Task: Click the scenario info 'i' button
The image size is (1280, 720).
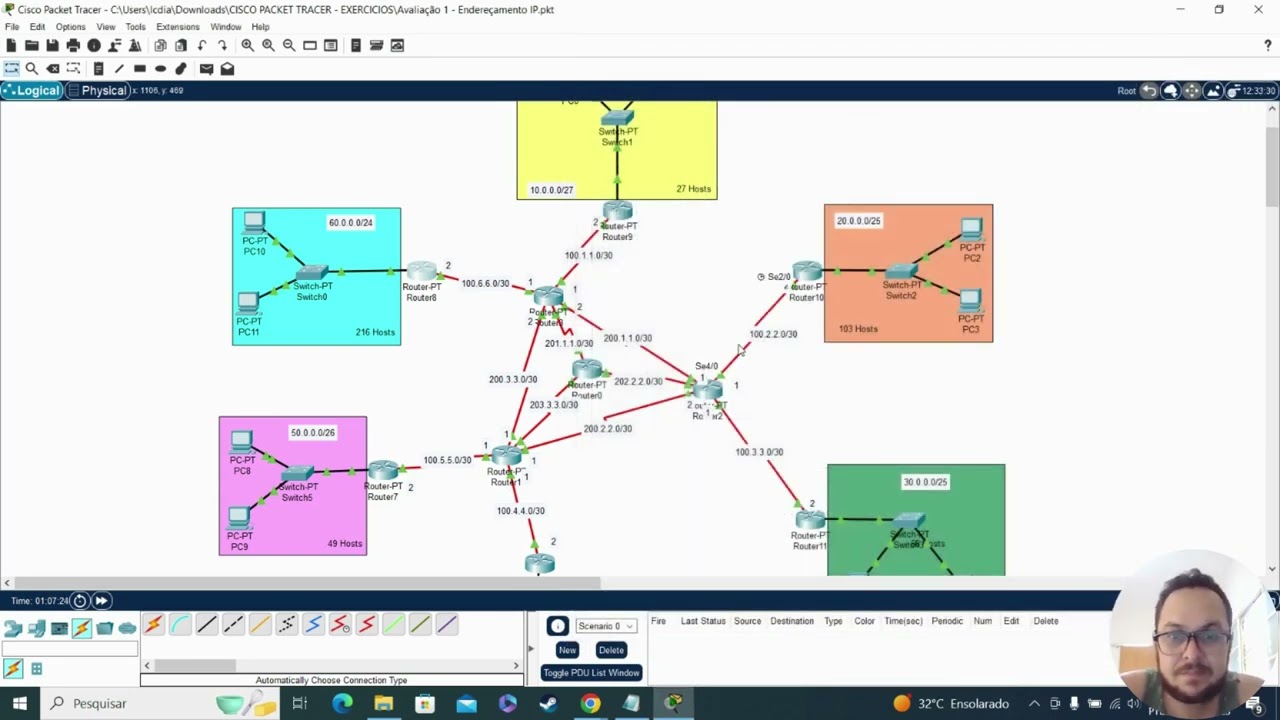Action: (557, 626)
